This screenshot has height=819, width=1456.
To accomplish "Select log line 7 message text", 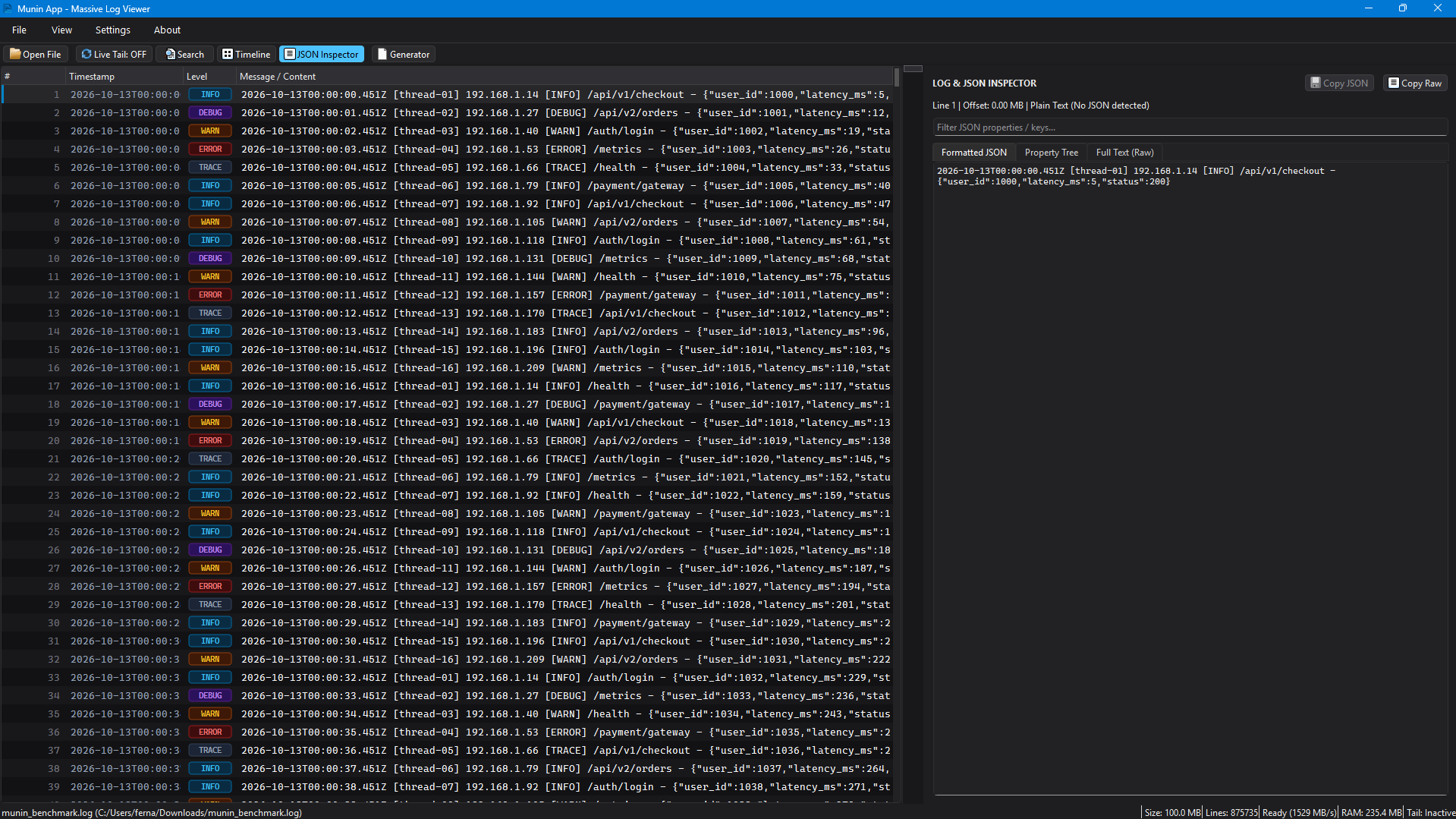I will 565,203.
